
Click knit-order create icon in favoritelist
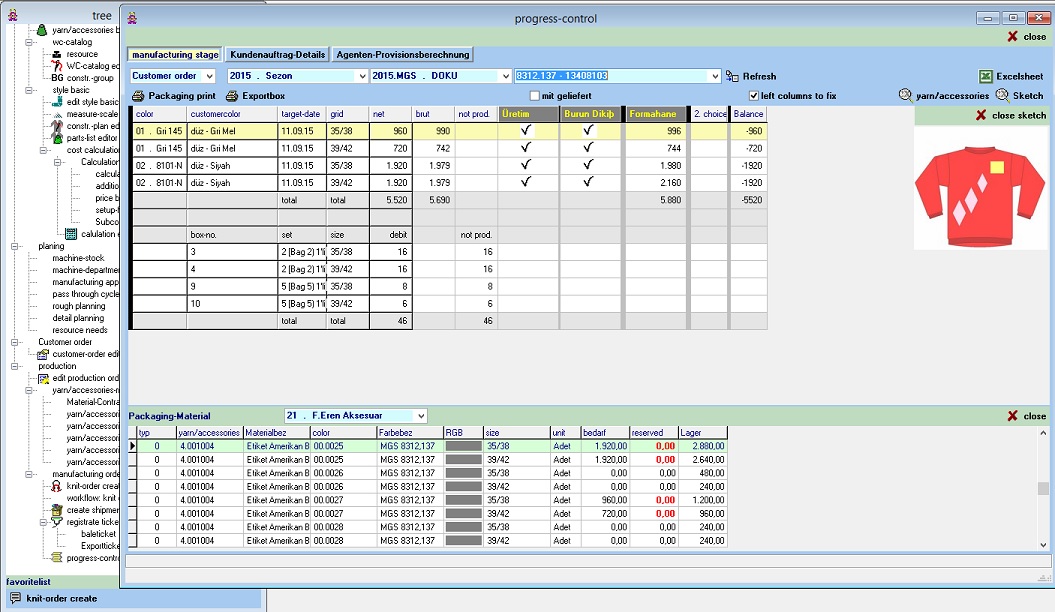click(15, 598)
